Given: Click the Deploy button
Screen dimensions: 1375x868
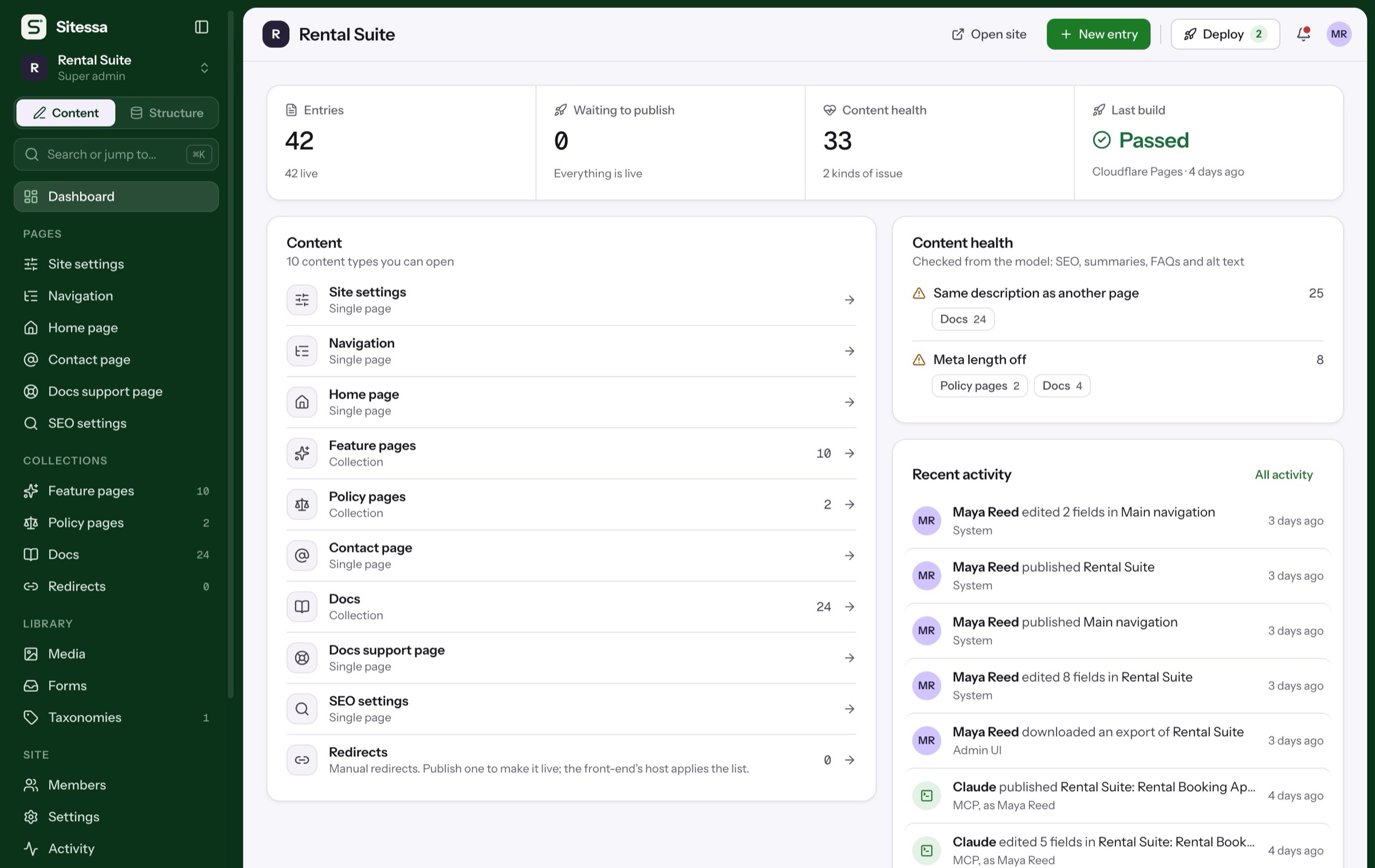Looking at the screenshot, I should tap(1225, 34).
